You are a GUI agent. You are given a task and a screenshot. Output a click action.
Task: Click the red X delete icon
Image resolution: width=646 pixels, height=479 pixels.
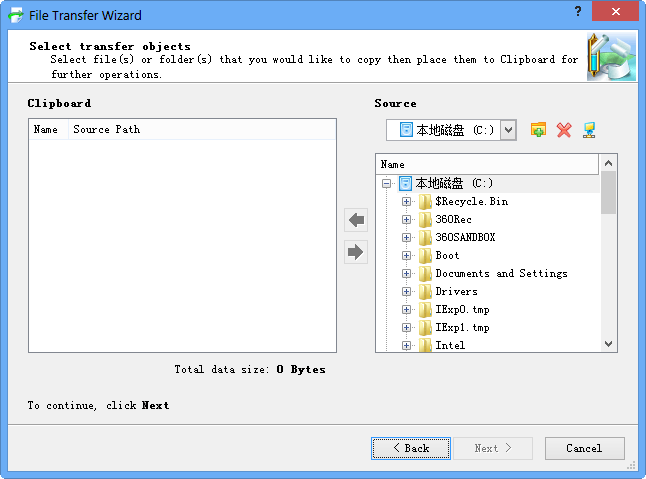[564, 130]
